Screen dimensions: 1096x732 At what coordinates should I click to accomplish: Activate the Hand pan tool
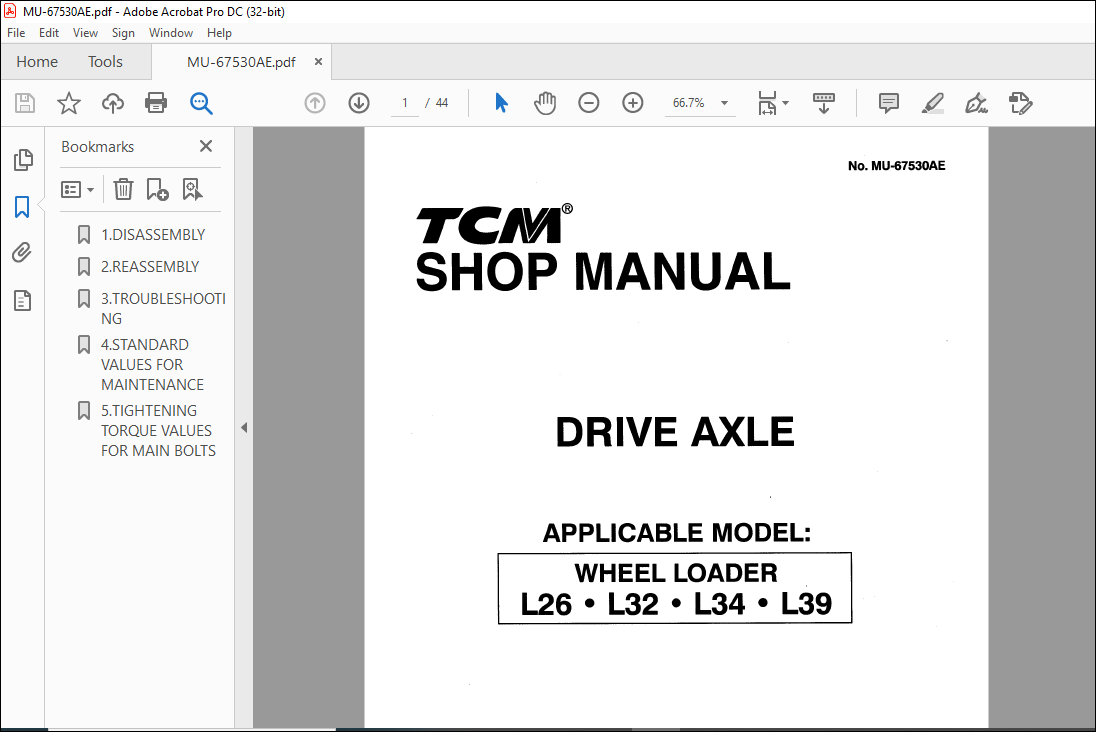click(545, 103)
